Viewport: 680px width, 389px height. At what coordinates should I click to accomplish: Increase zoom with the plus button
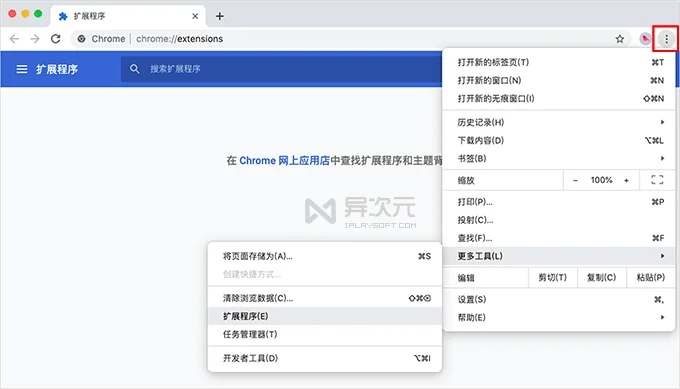[626, 180]
